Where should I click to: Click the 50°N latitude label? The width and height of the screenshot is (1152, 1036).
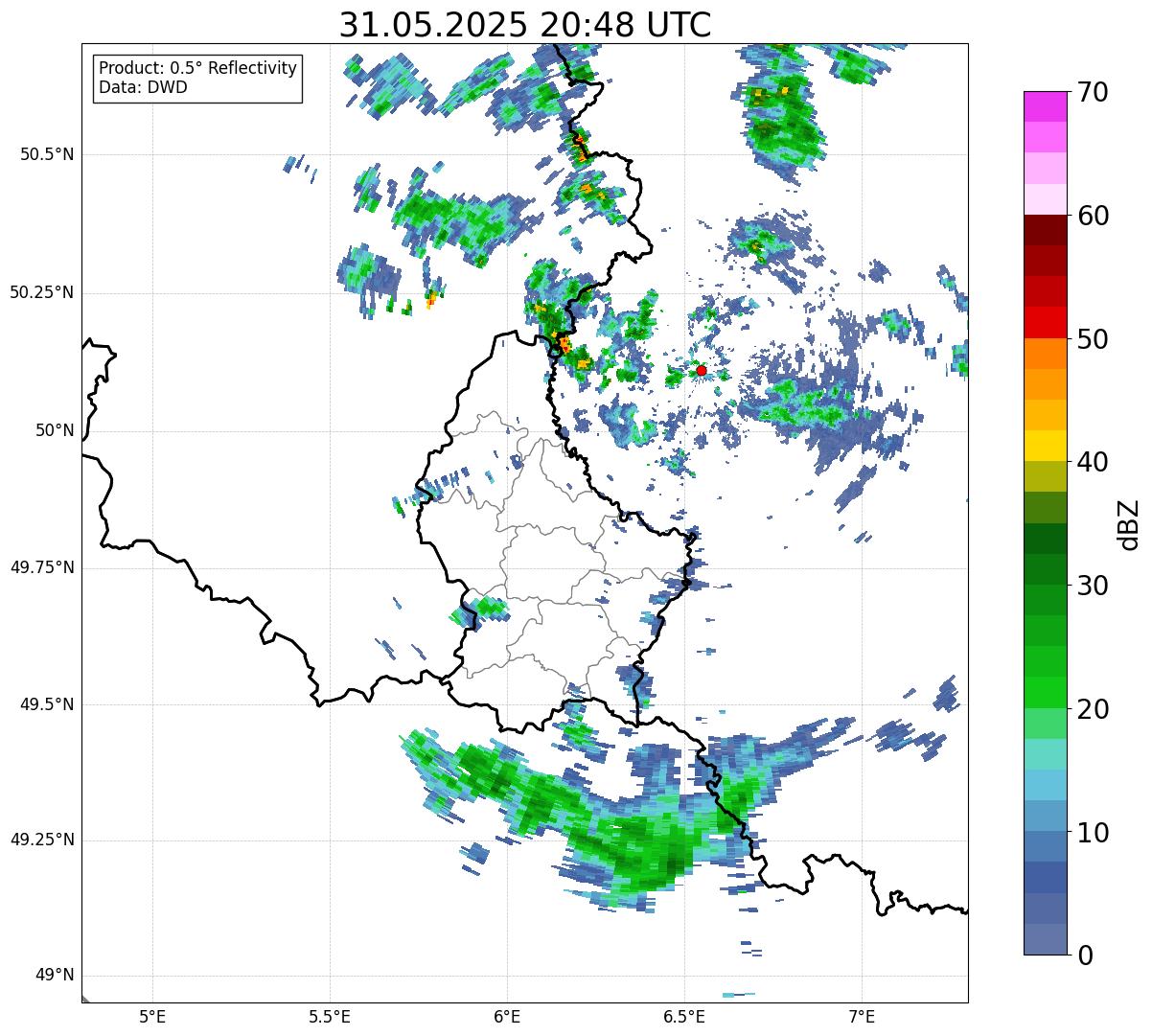coord(55,430)
